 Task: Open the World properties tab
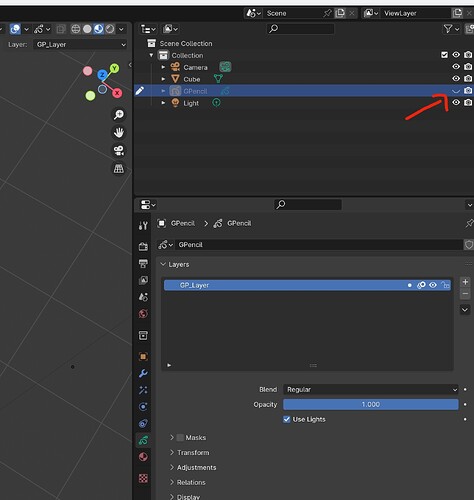[x=143, y=314]
